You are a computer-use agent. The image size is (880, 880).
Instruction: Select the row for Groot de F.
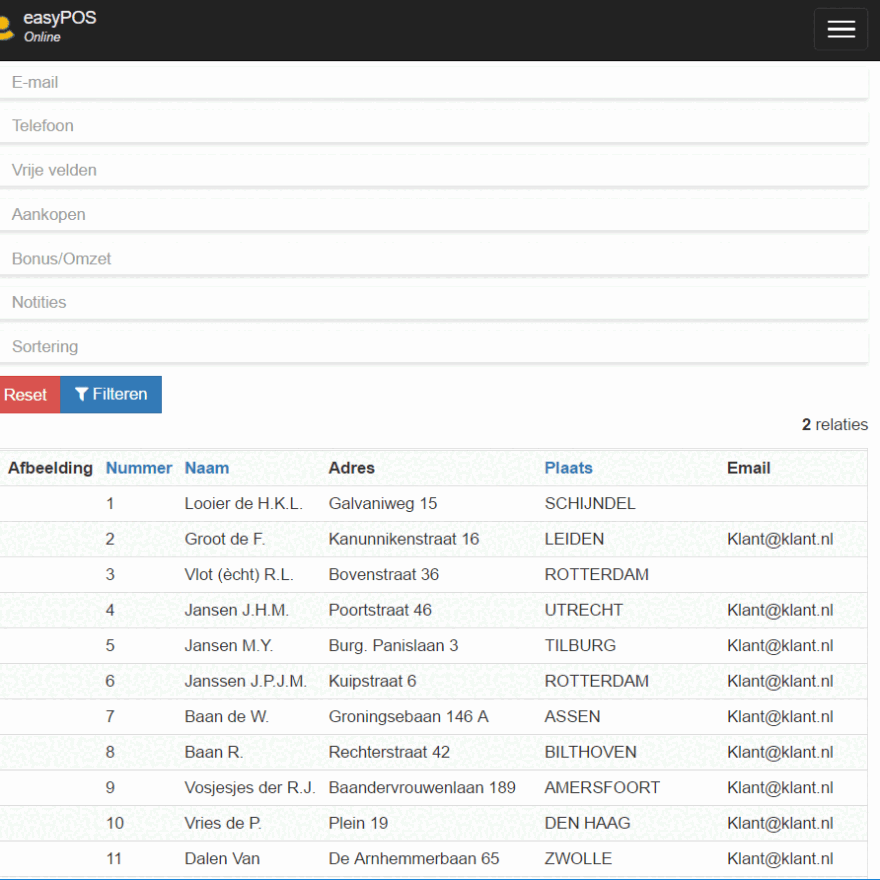coord(433,539)
